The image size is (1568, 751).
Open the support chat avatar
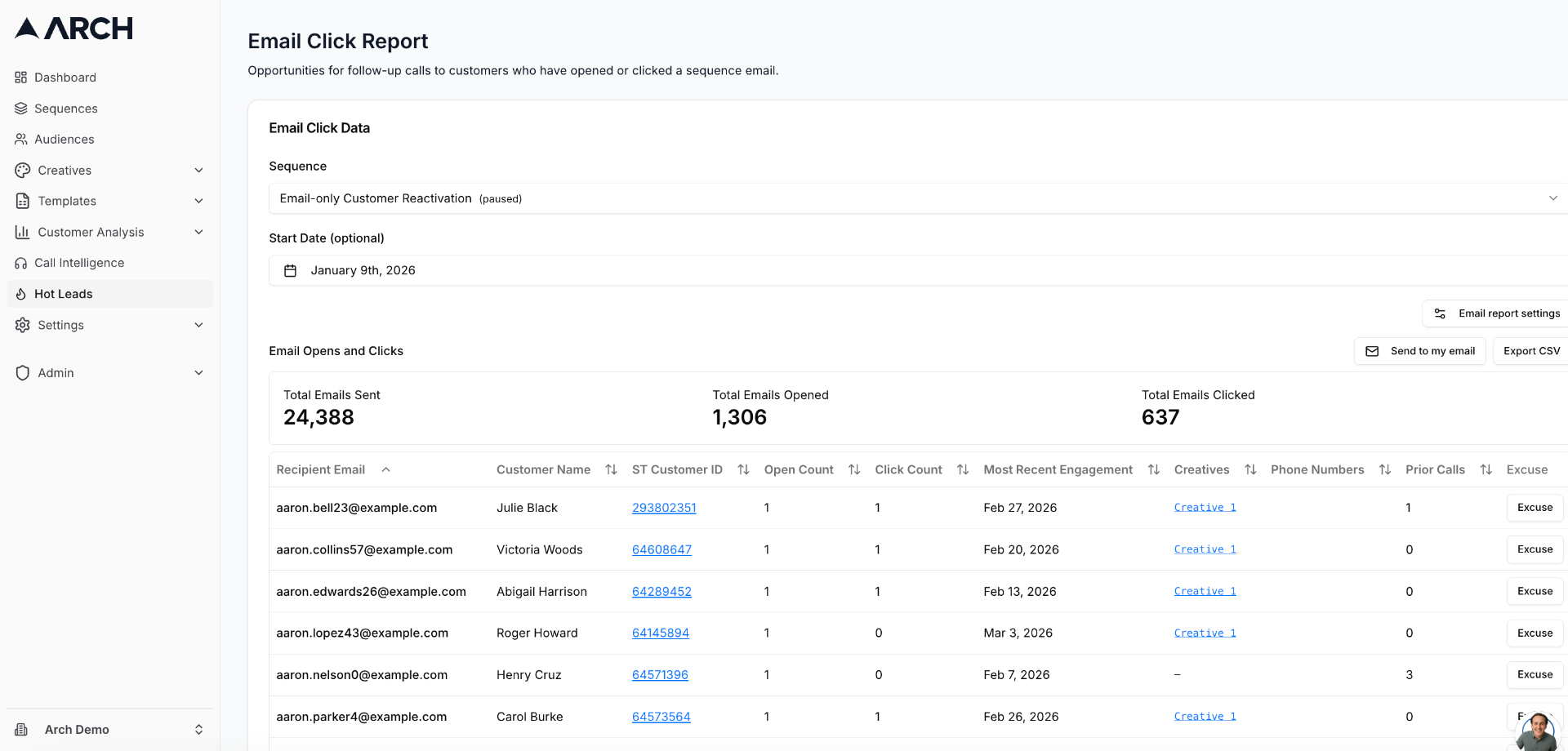click(1537, 731)
